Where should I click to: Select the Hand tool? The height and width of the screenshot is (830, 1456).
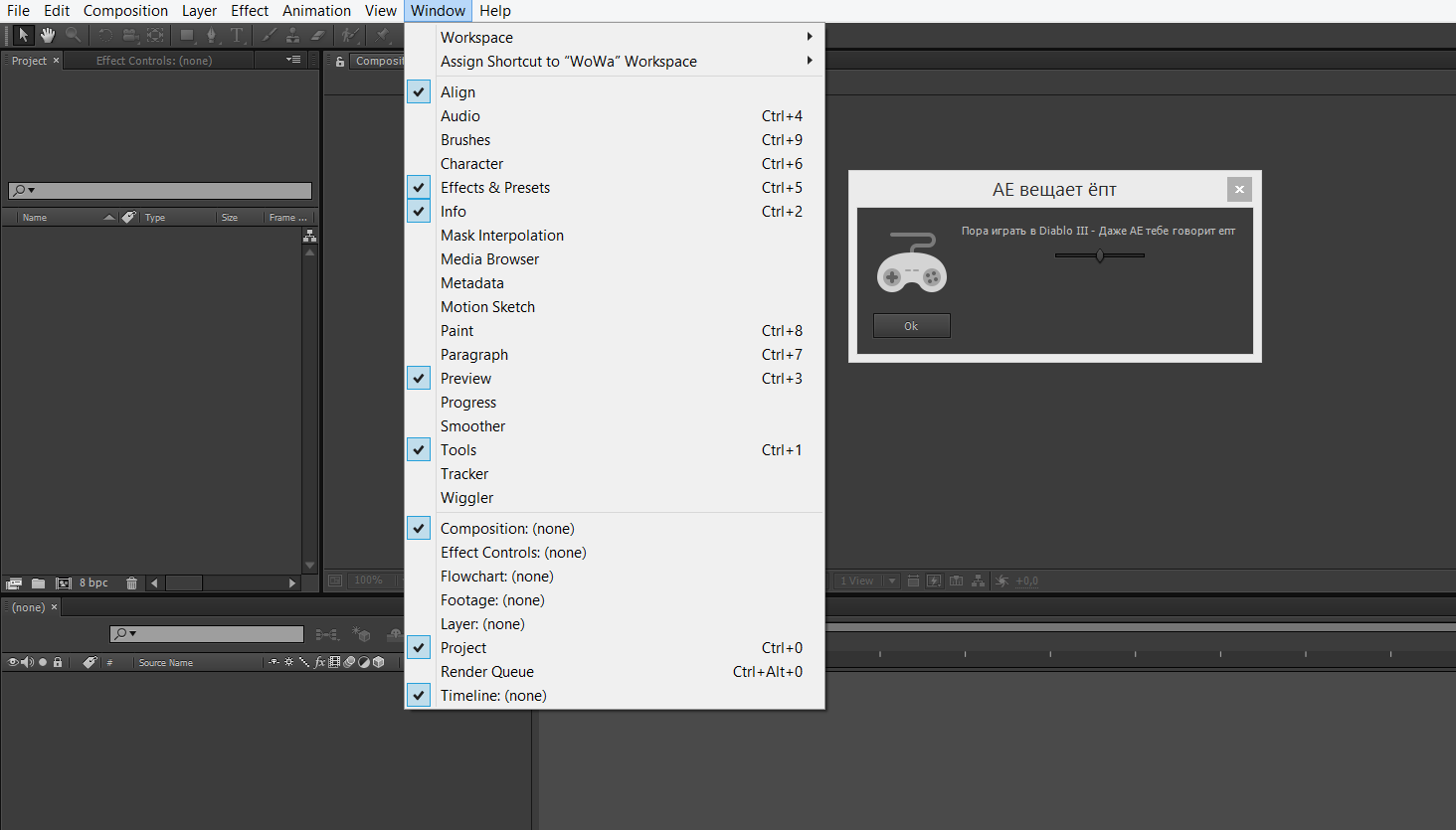[x=48, y=35]
